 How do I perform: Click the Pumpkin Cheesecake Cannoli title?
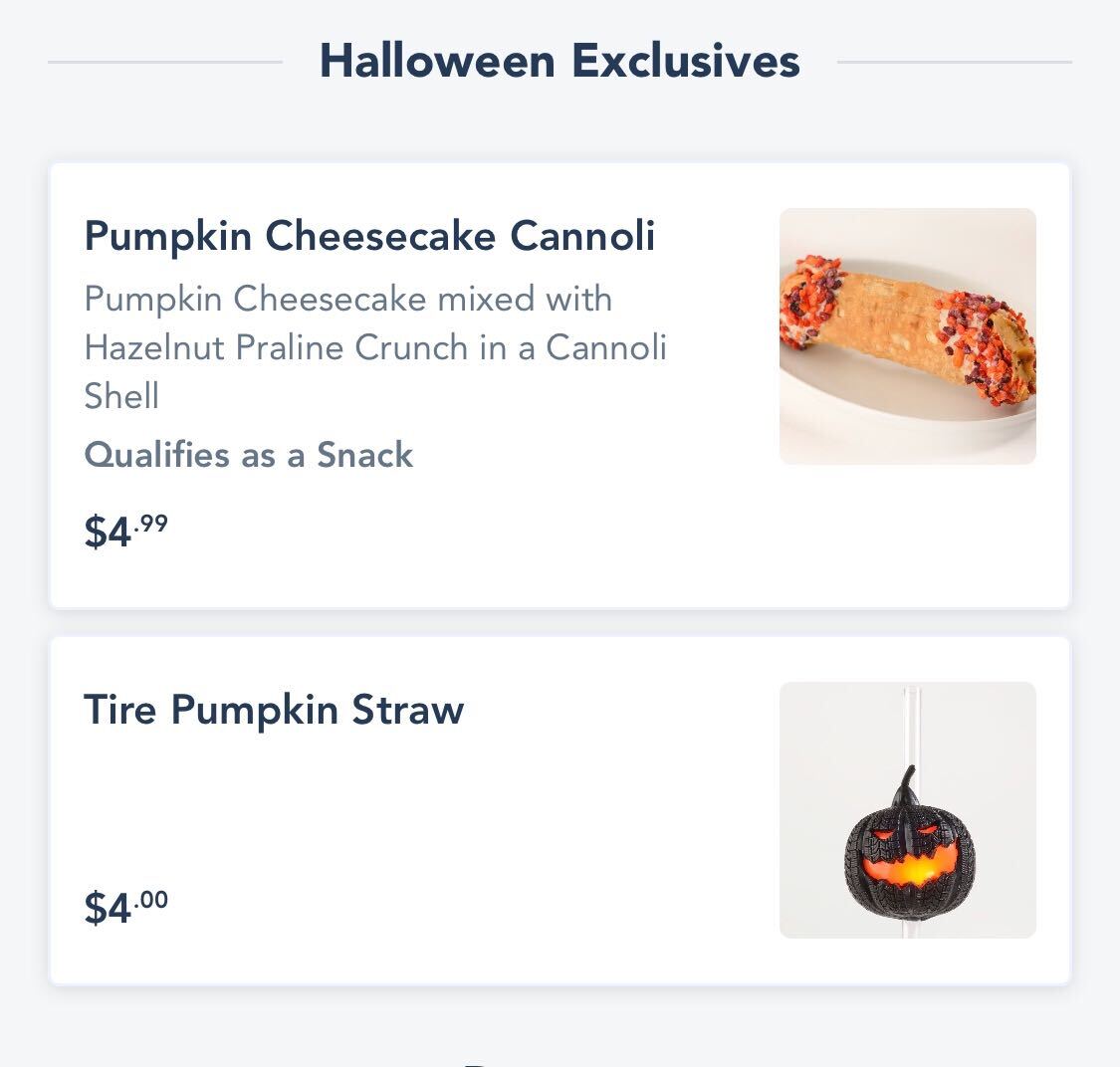coord(369,236)
